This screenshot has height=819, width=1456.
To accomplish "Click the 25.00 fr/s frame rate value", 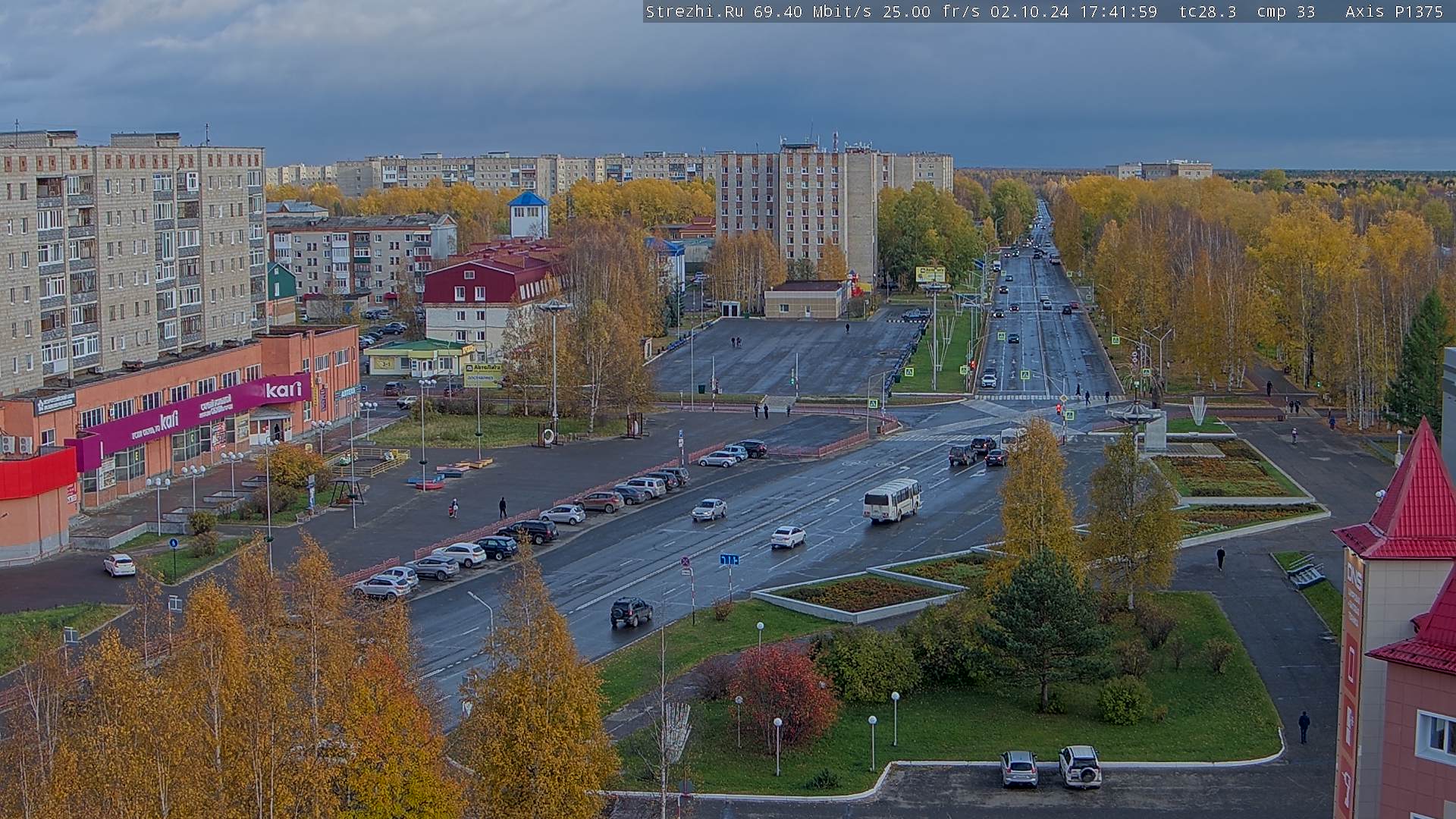I will click(930, 11).
